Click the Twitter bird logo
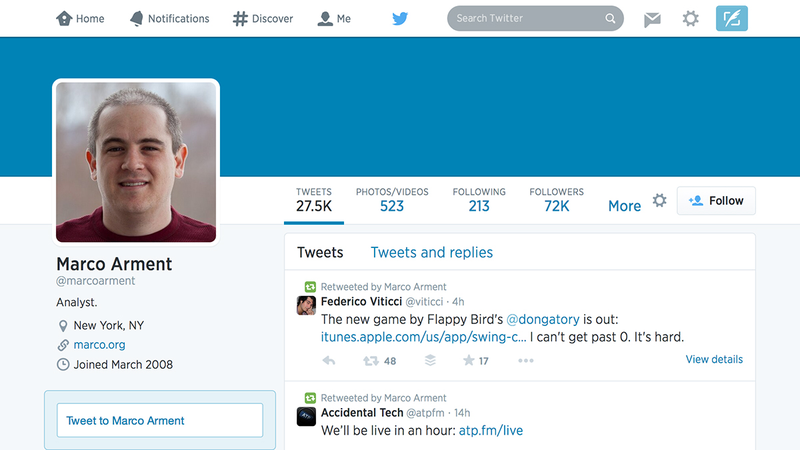This screenshot has width=800, height=450. tap(400, 19)
